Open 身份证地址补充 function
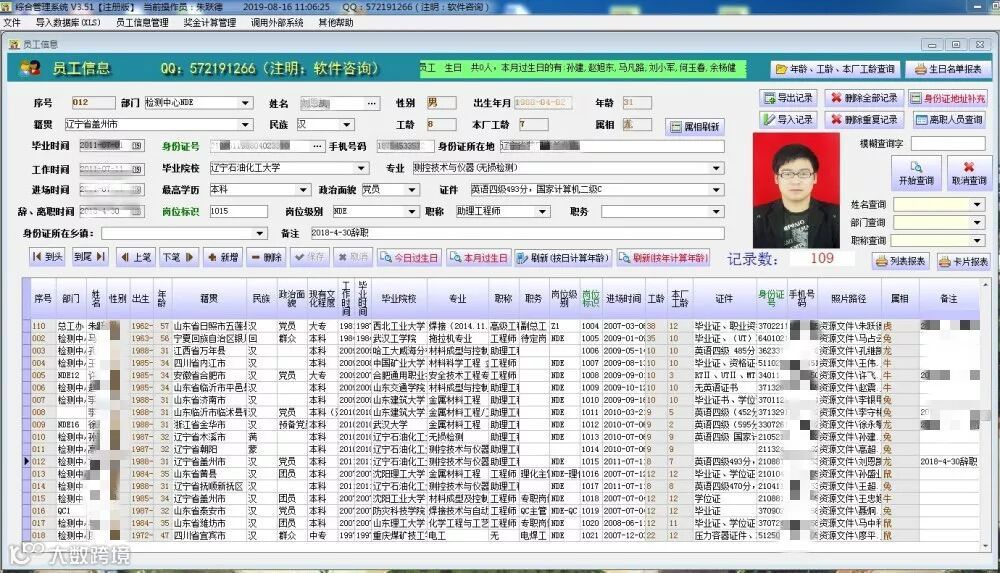1000x573 pixels. (x=948, y=98)
